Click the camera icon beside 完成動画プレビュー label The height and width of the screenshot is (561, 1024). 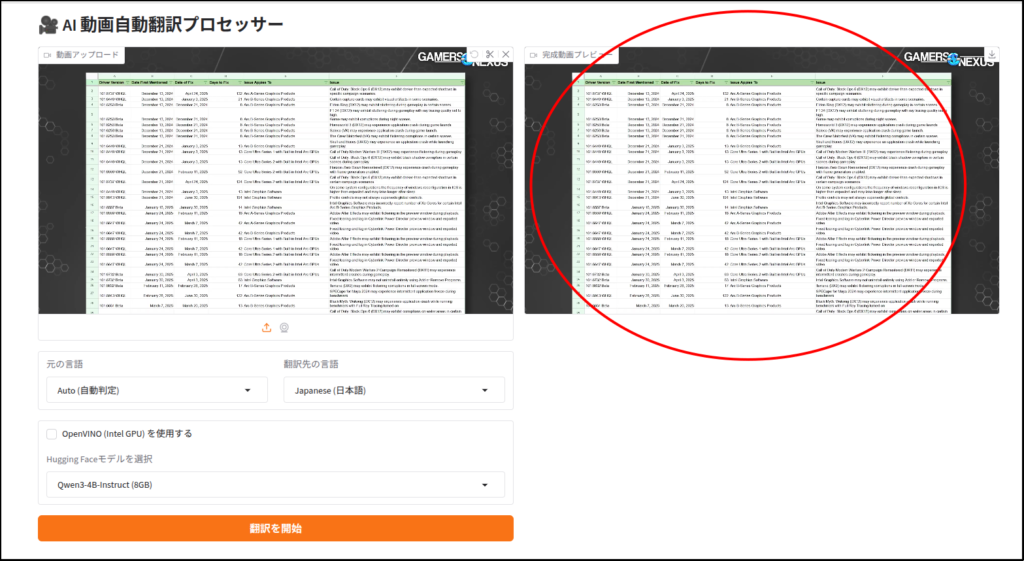tap(533, 55)
